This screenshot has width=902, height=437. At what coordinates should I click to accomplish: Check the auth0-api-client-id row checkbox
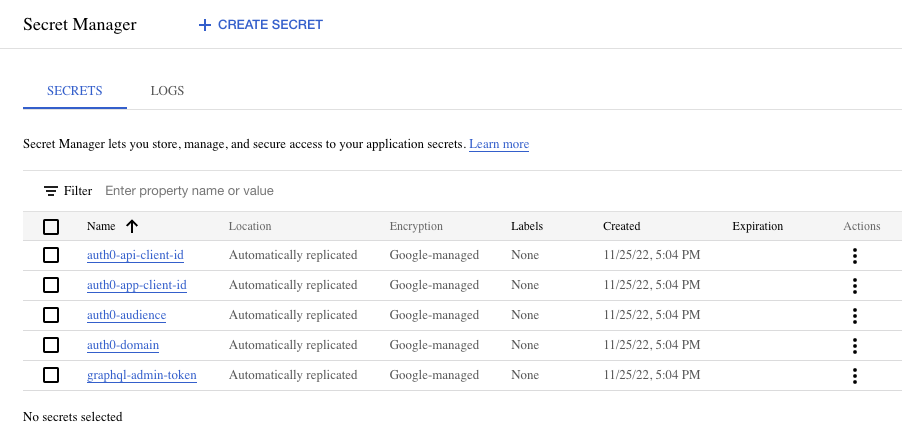[51, 255]
